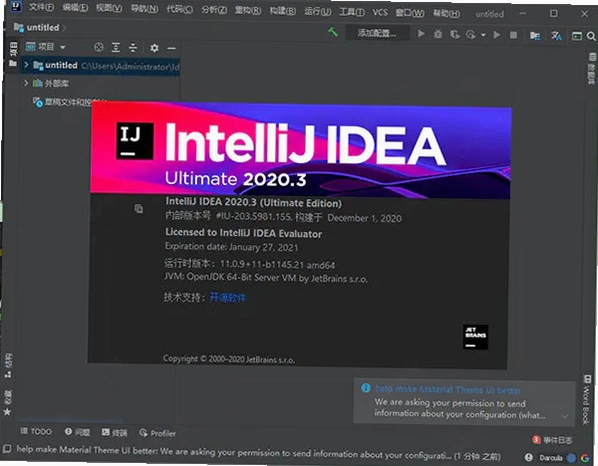Open the TODO tool window tab
The width and height of the screenshot is (598, 466).
[x=36, y=431]
